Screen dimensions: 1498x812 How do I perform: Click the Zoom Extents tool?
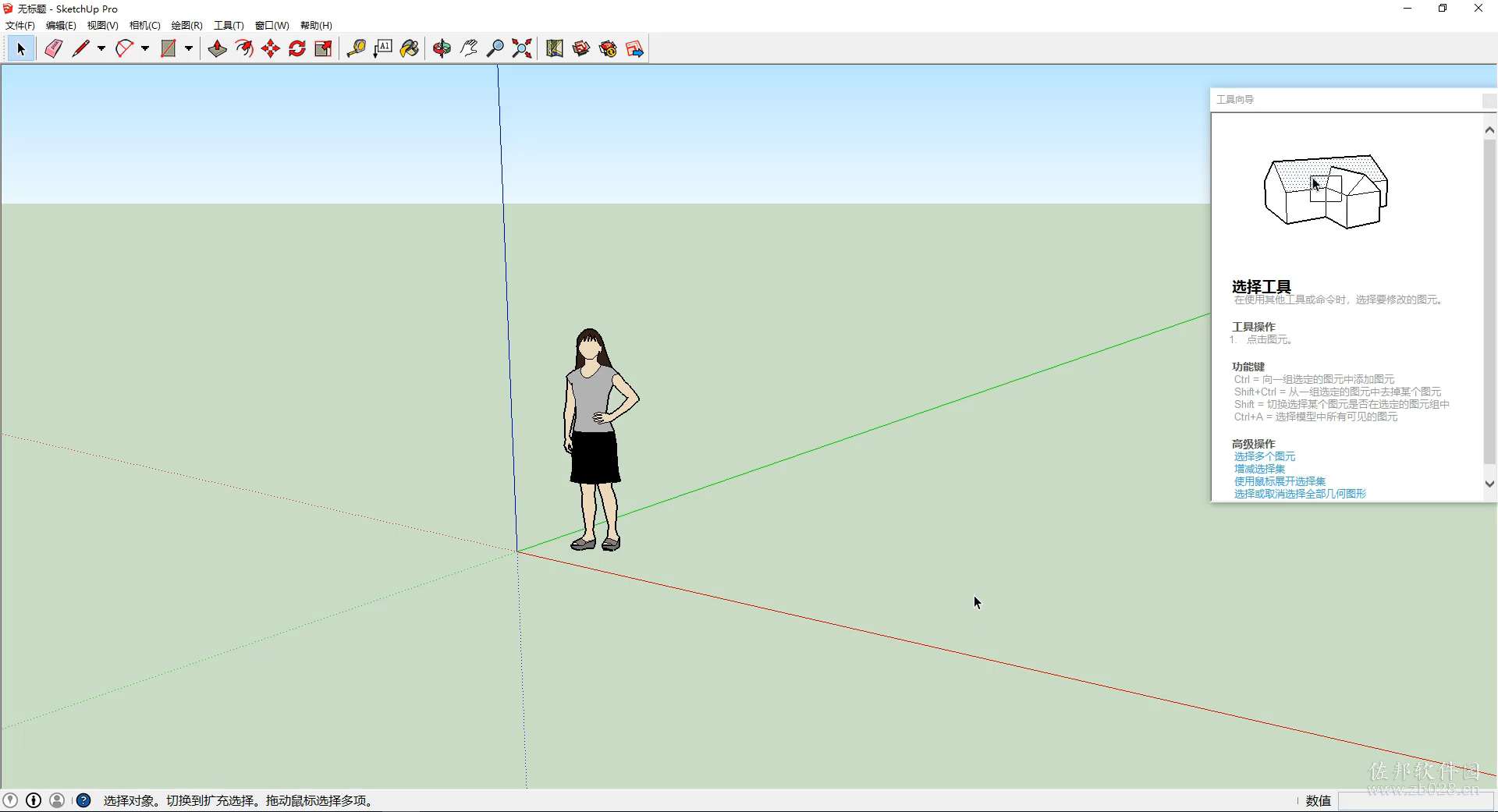tap(522, 49)
